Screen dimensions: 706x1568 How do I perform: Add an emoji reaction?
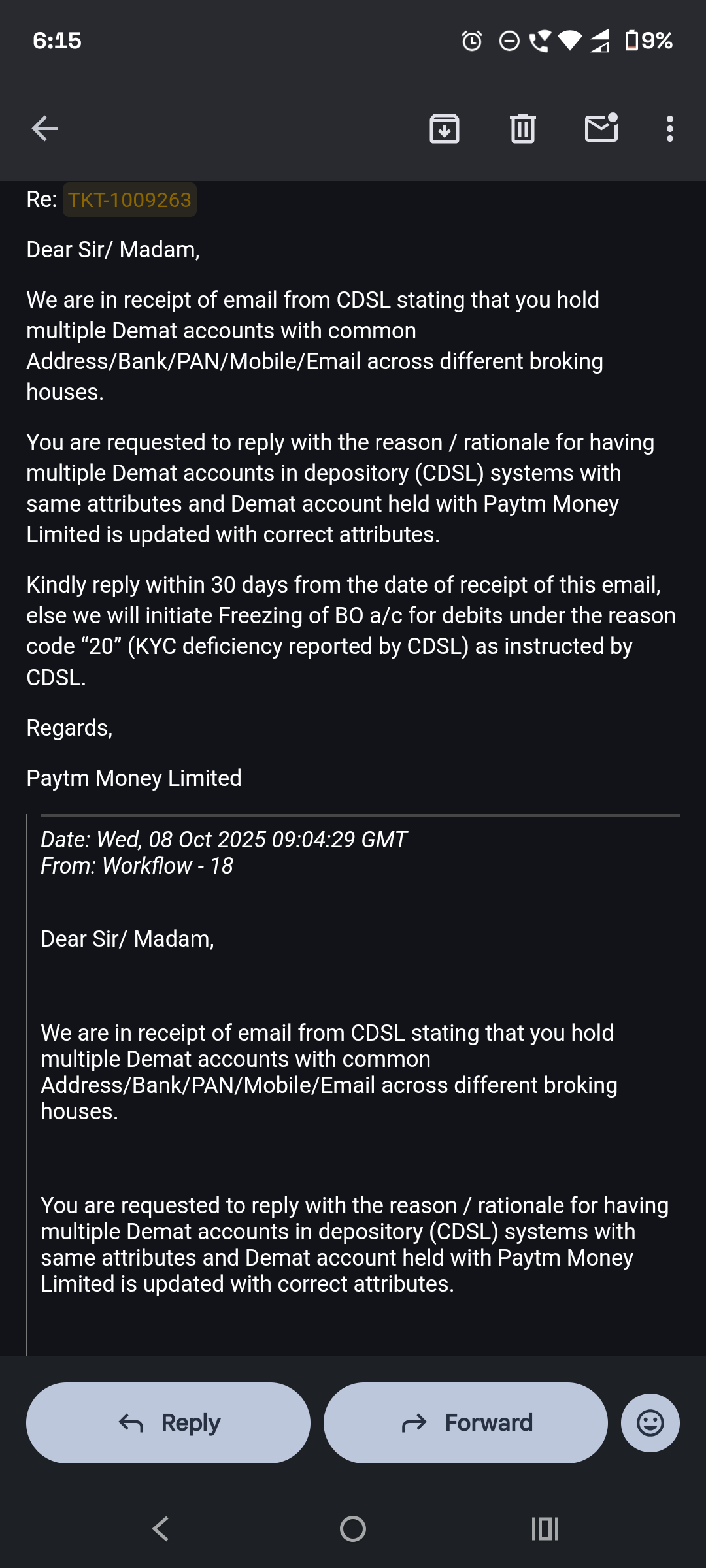click(650, 1422)
